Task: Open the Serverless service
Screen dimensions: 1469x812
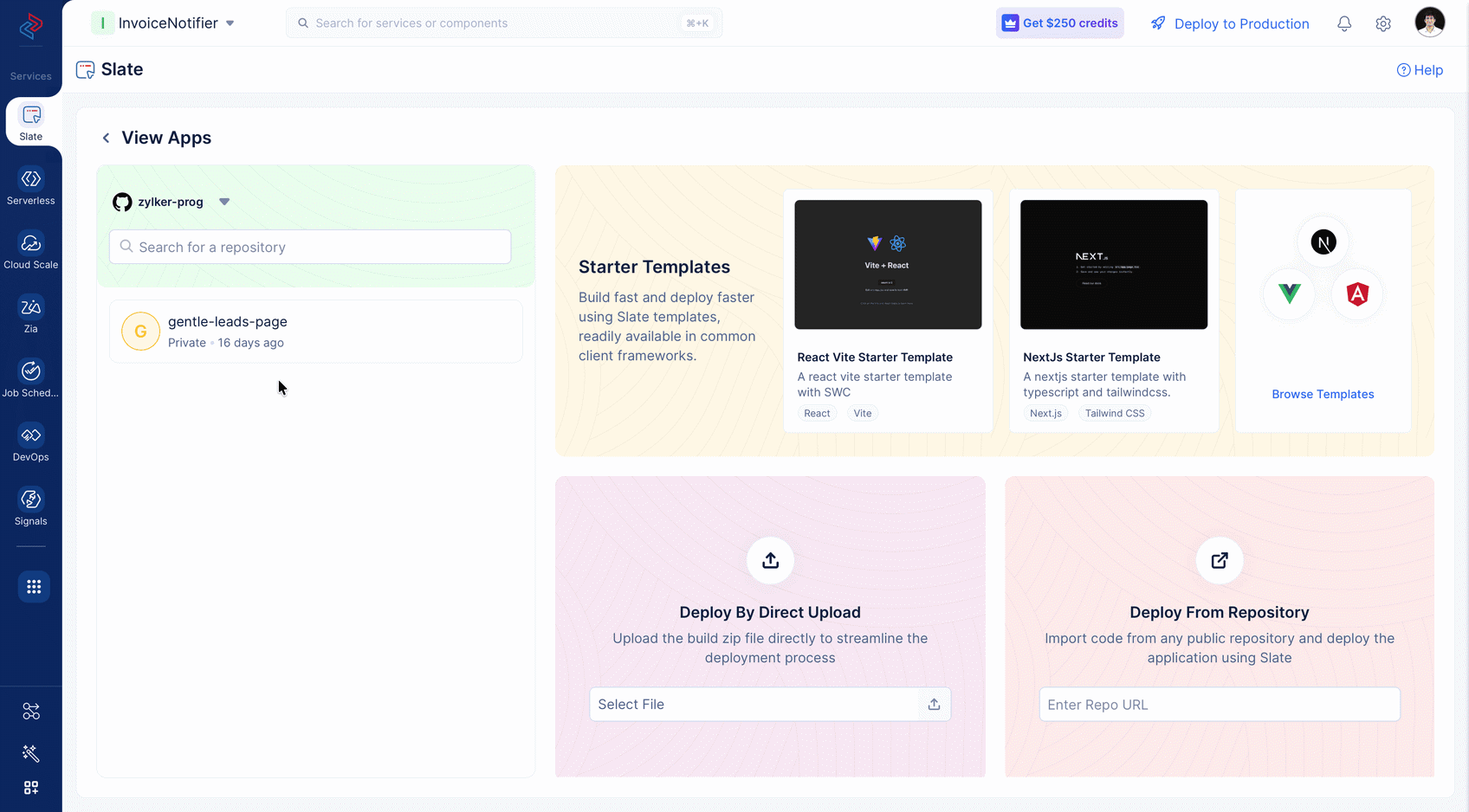Action: [x=31, y=186]
